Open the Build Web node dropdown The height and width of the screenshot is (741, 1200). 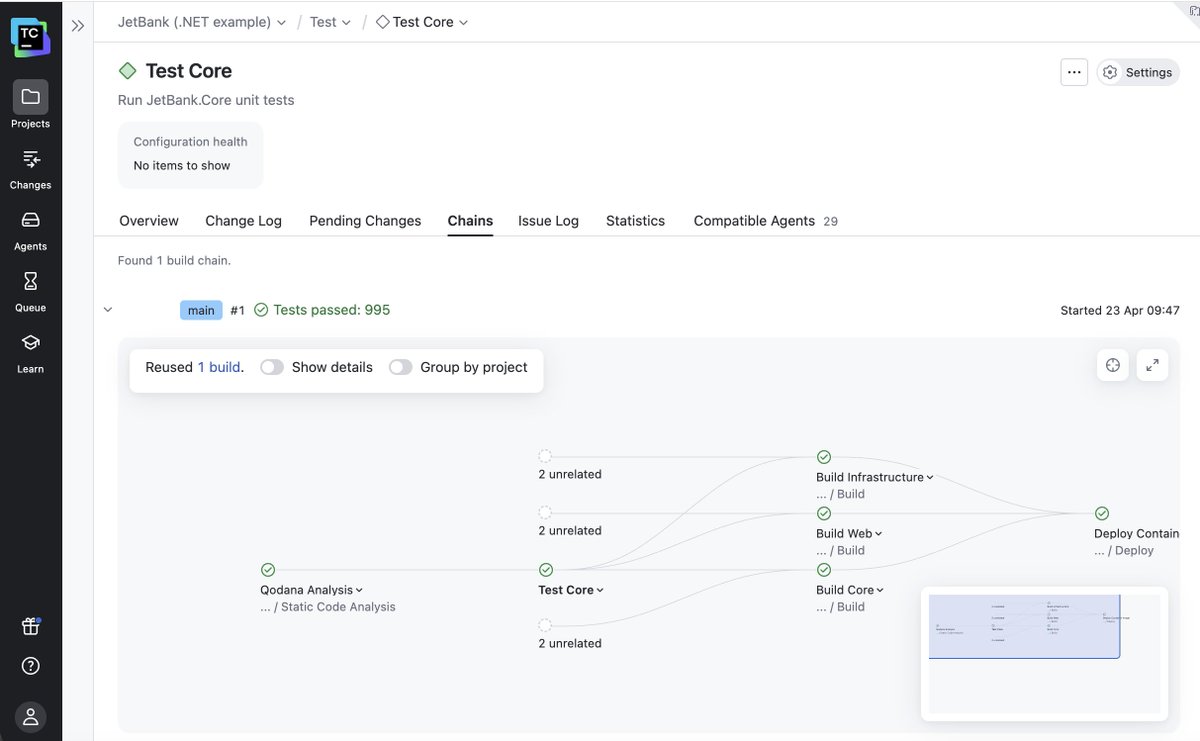[879, 534]
